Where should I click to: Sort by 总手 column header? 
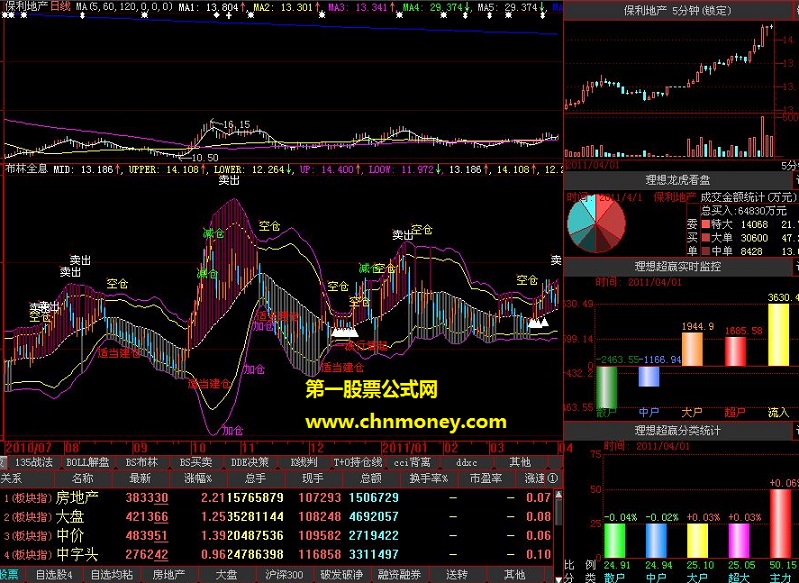pos(255,479)
